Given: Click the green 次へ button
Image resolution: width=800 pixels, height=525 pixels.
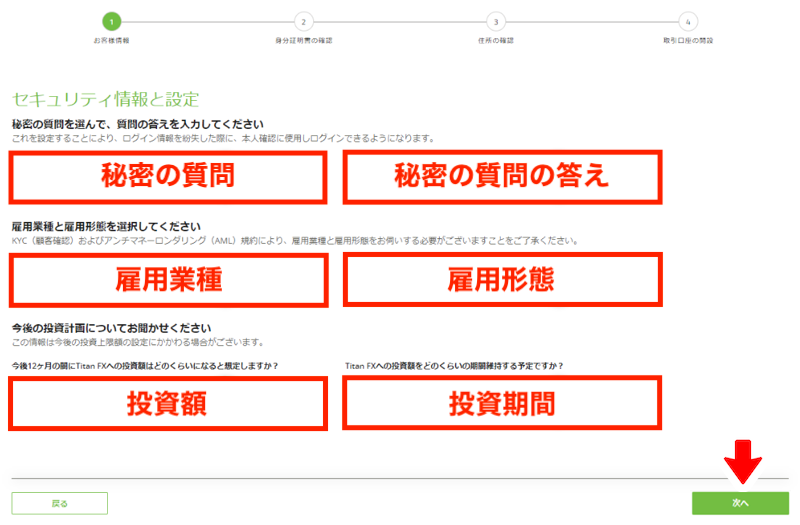Looking at the screenshot, I should pos(740,503).
